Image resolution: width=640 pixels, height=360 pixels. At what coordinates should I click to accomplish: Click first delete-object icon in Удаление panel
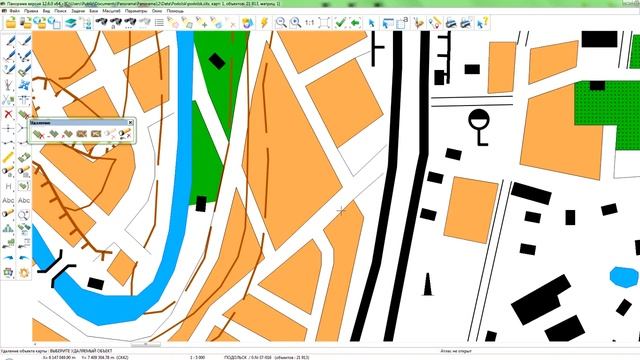click(x=39, y=133)
